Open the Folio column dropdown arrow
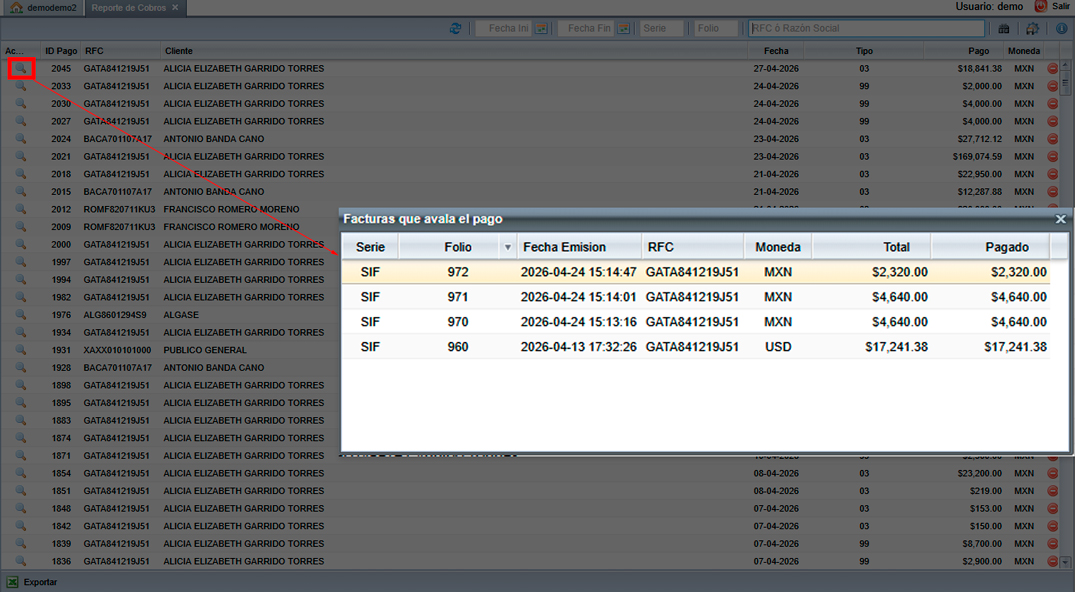Screen dimensions: 1075x592 click(507, 247)
